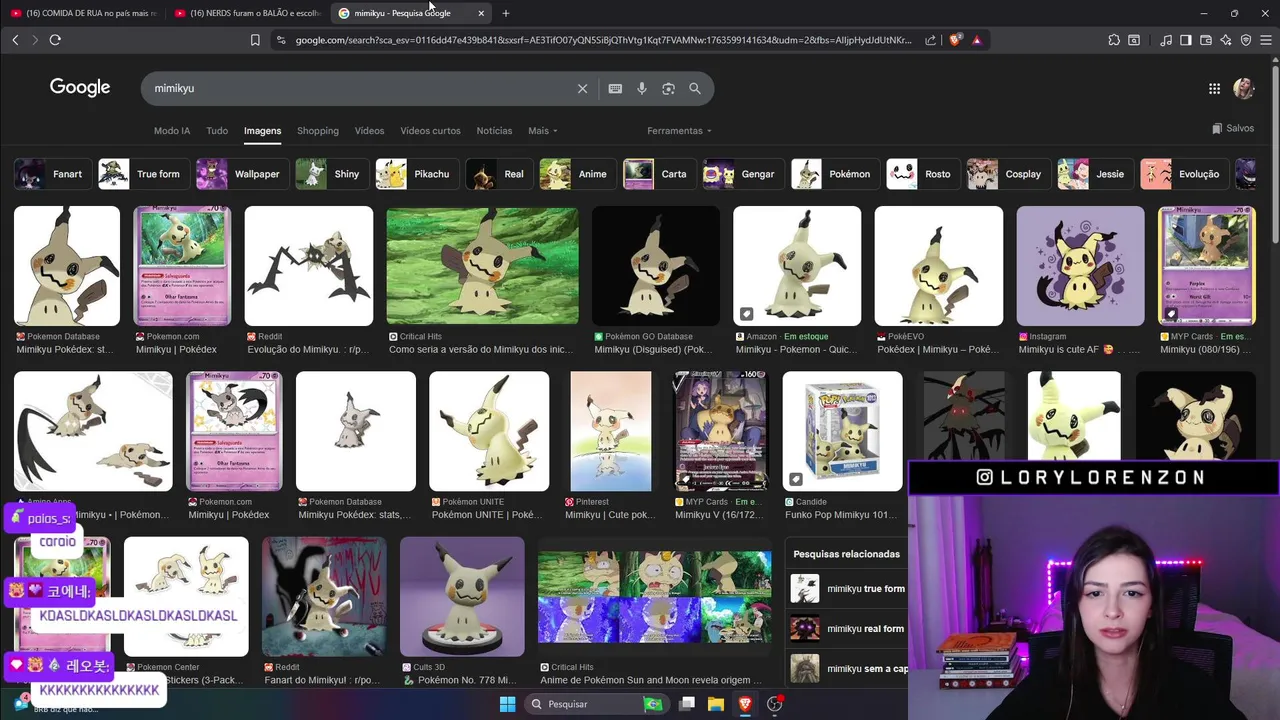This screenshot has width=1280, height=720.
Task: Open File Explorer from the taskbar
Action: point(716,704)
